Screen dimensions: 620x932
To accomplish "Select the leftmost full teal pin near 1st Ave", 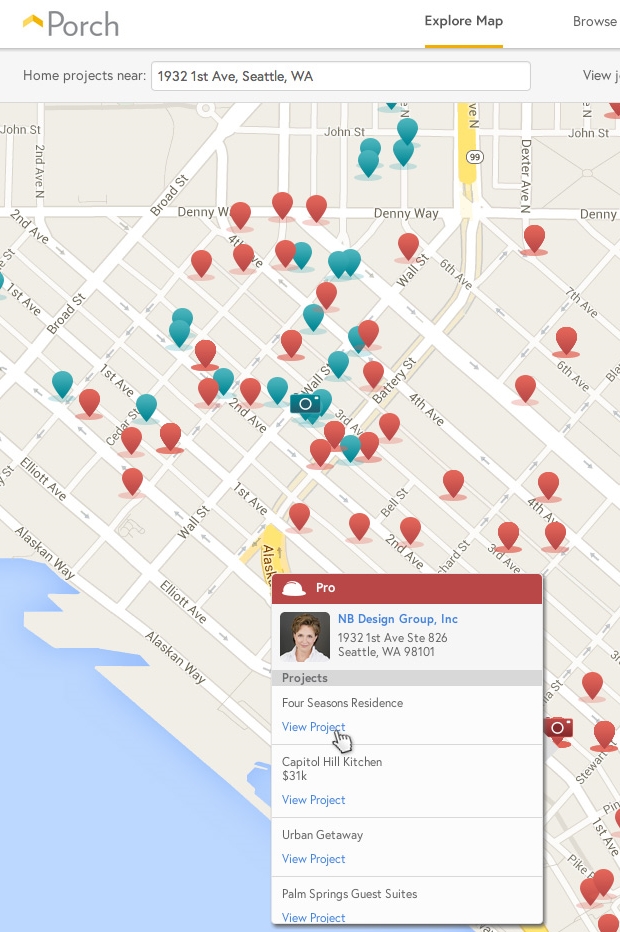I will [62, 383].
